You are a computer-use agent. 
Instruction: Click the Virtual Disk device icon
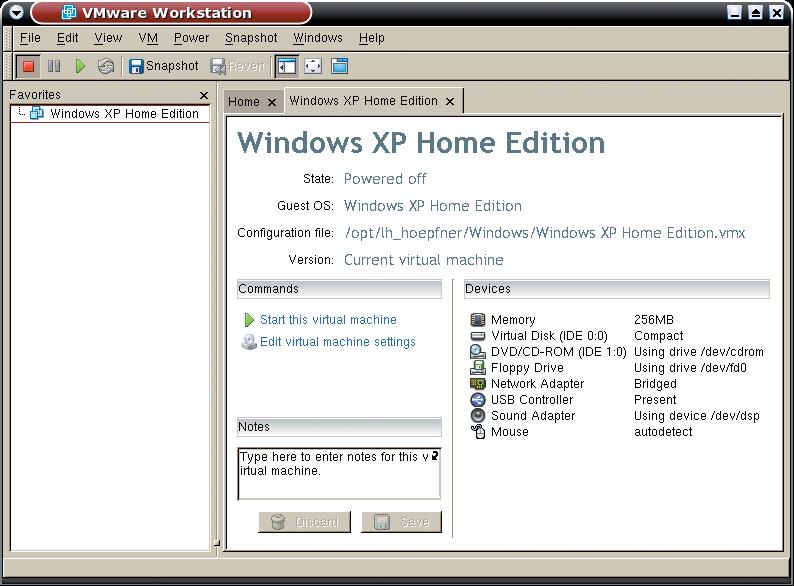(478, 336)
